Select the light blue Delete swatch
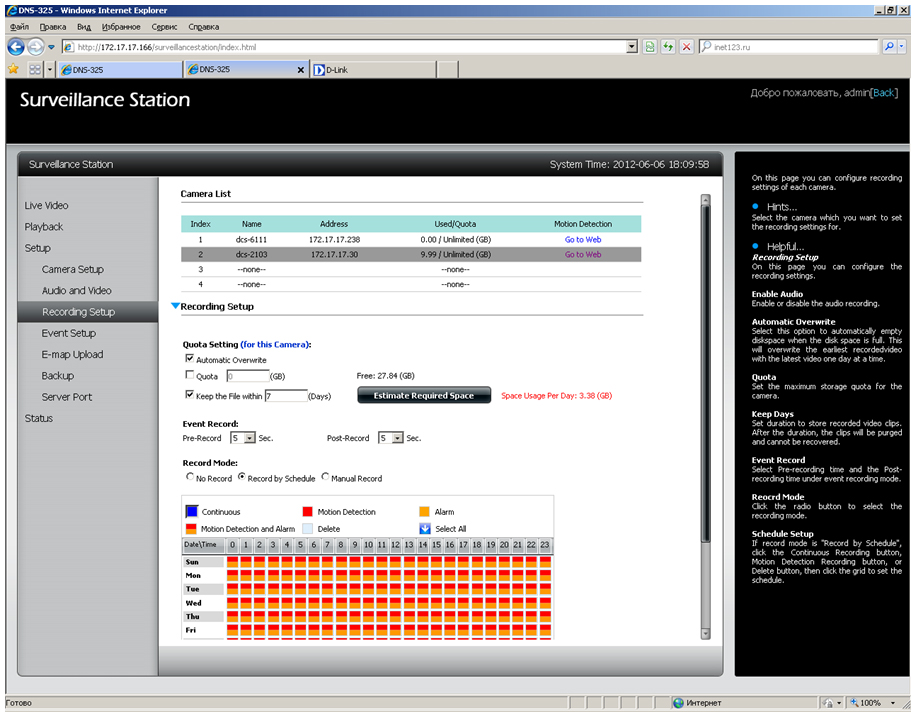This screenshot has height=715, width=917. pyautogui.click(x=308, y=529)
